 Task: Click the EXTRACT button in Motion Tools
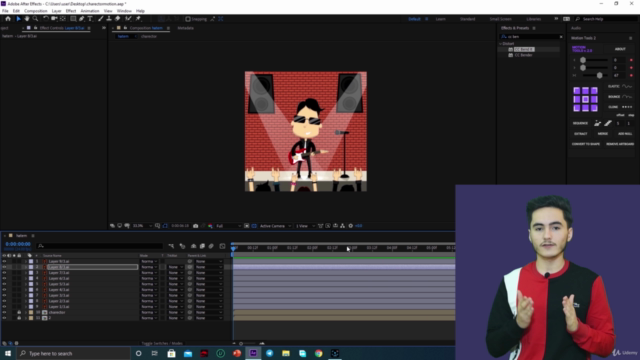[580, 134]
